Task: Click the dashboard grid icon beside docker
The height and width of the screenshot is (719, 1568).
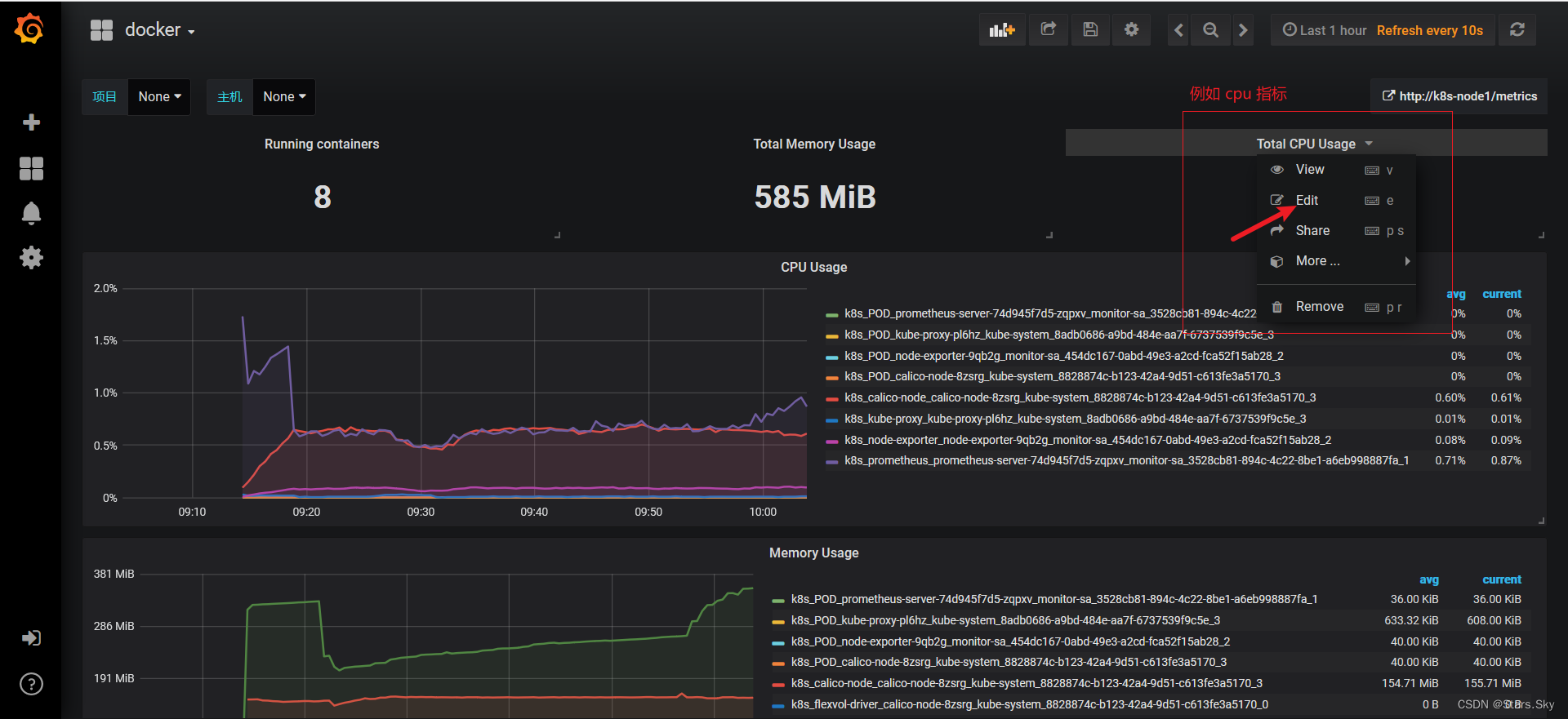Action: pos(101,30)
